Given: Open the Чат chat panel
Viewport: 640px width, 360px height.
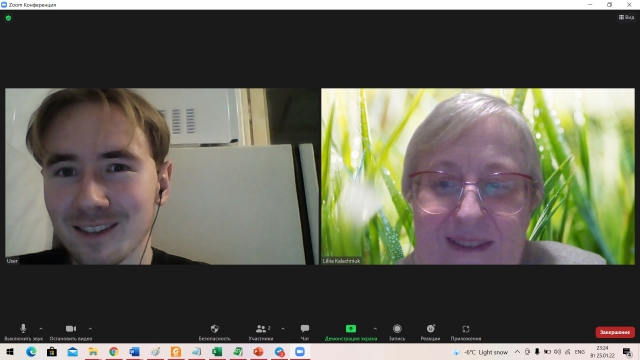Looking at the screenshot, I should 305,332.
